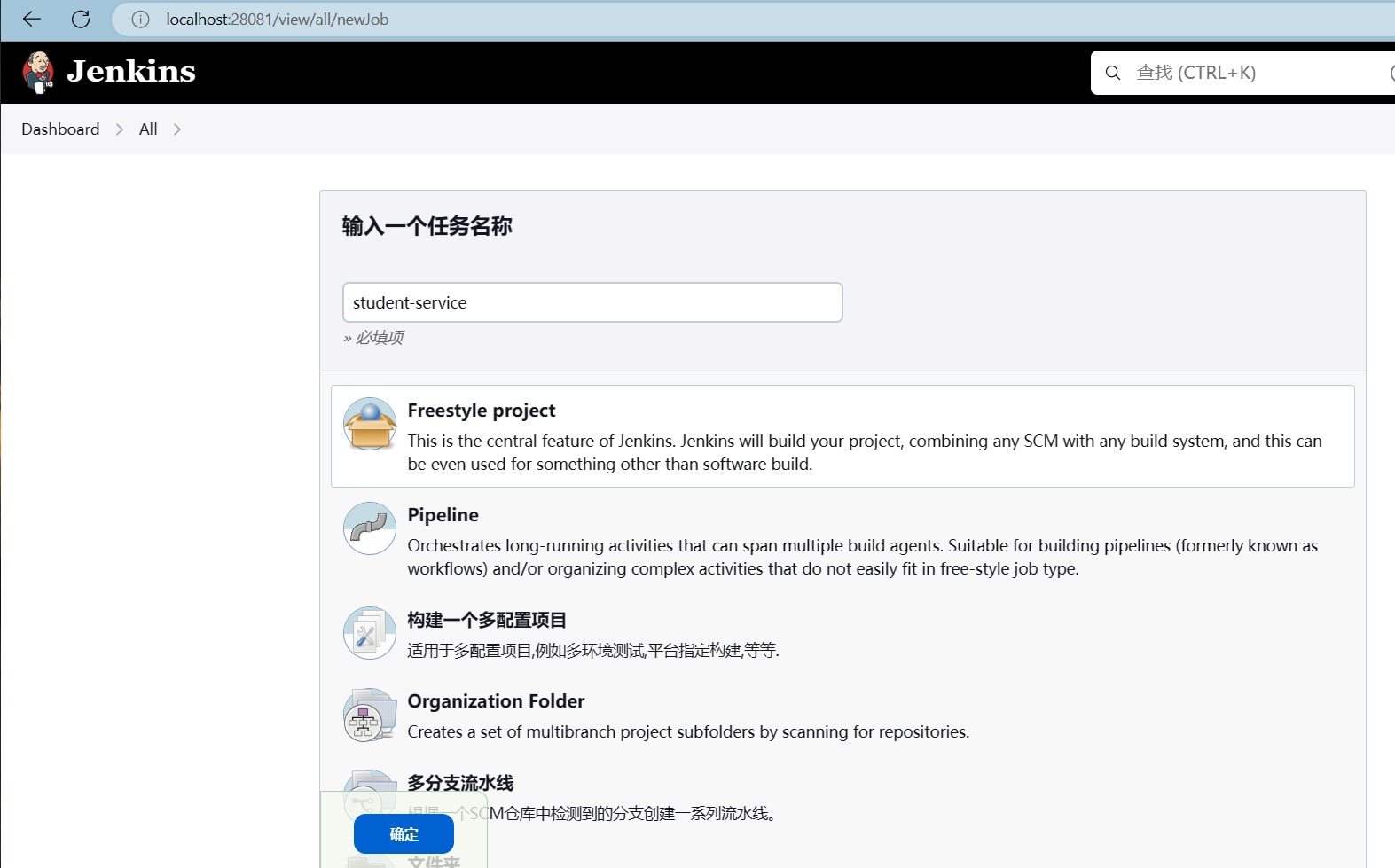Screen dimensions: 1395x868
Task: Confirm with the 确定 button
Action: [404, 834]
